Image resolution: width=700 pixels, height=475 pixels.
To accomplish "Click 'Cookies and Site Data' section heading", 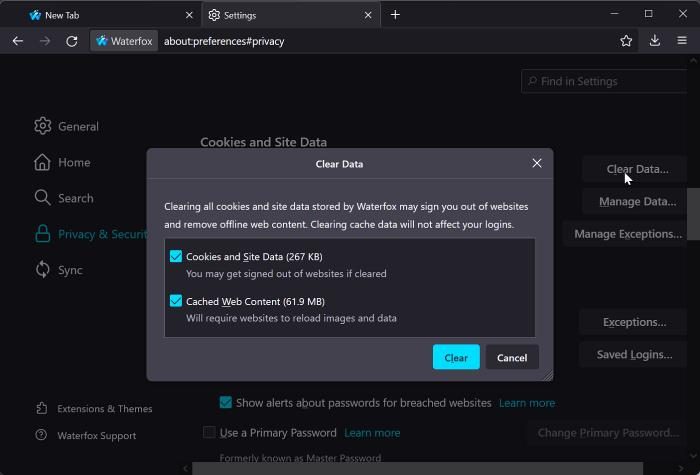I will [x=263, y=142].
